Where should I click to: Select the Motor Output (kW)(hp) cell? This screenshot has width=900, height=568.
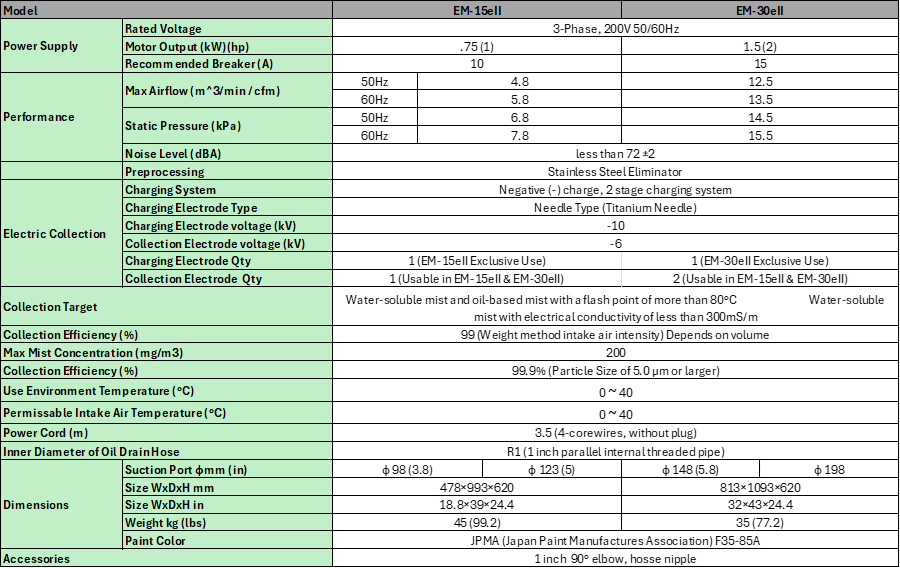tap(227, 47)
